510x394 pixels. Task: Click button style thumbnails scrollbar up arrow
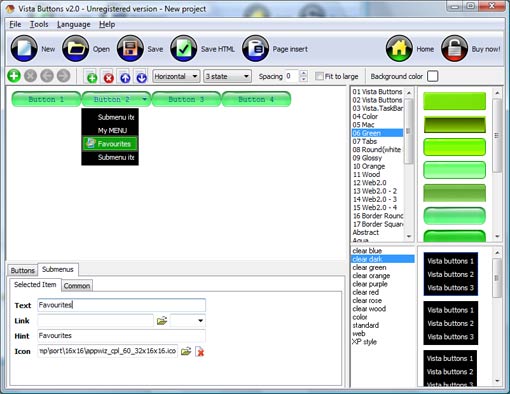click(497, 93)
